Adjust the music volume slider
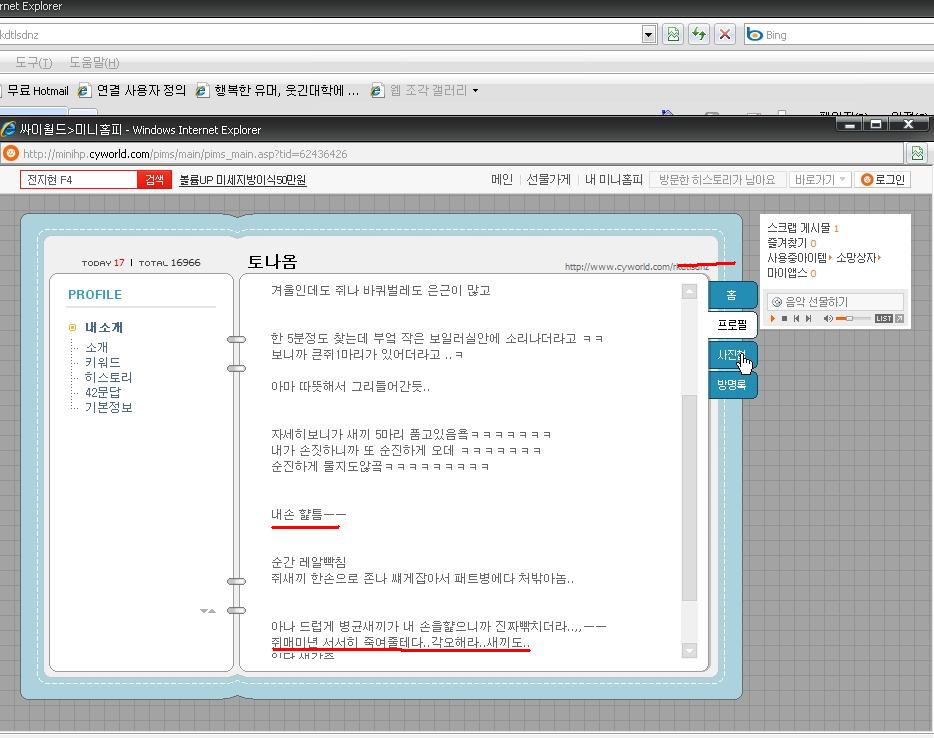This screenshot has height=738, width=934. tap(852, 319)
